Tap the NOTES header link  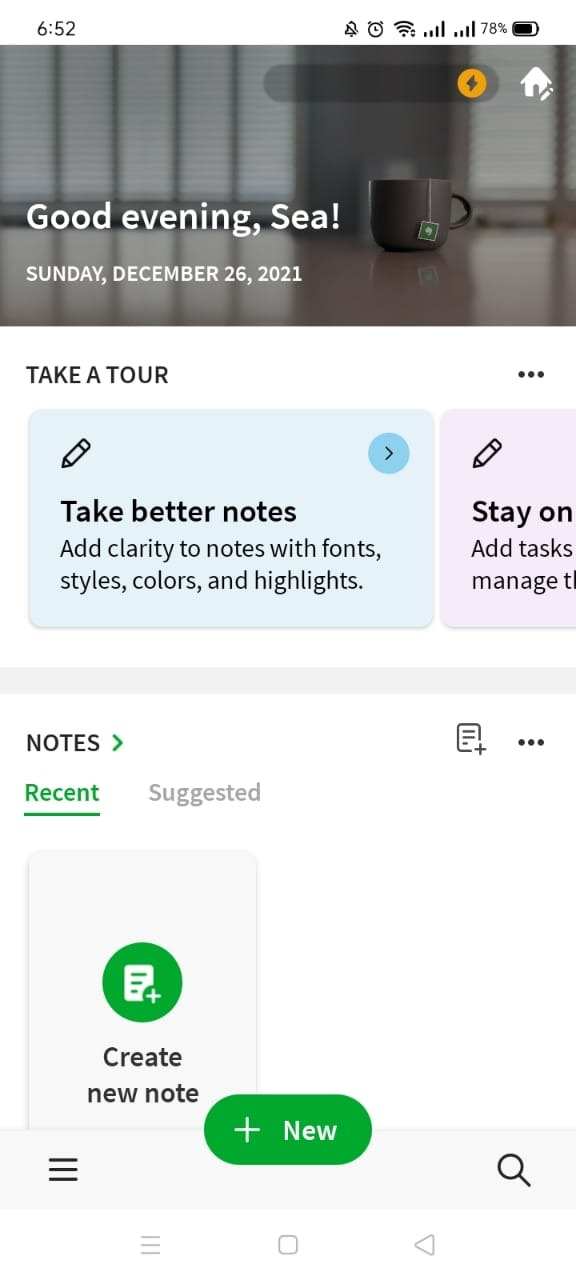pyautogui.click(x=63, y=743)
